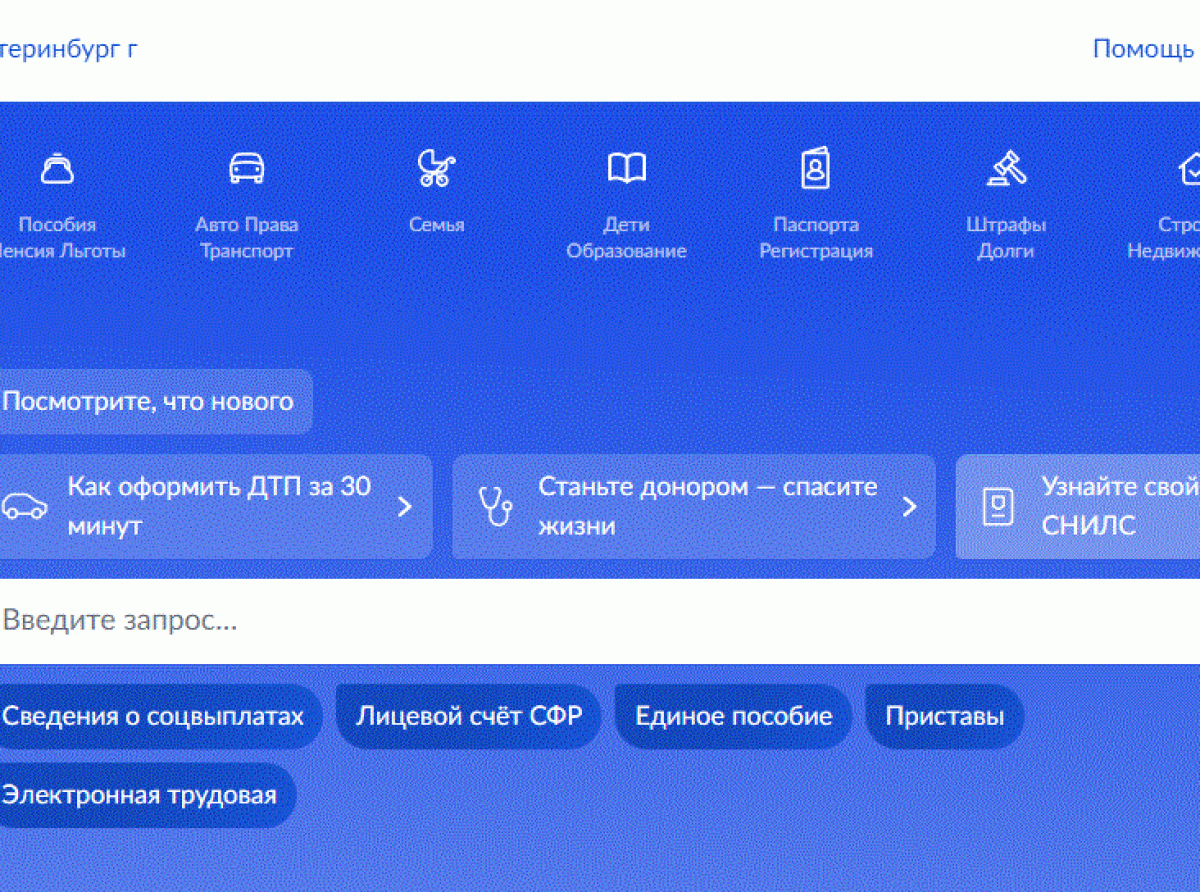1200x892 pixels.
Task: Select the Авто Права Транспорт car icon
Action: pyautogui.click(x=246, y=167)
